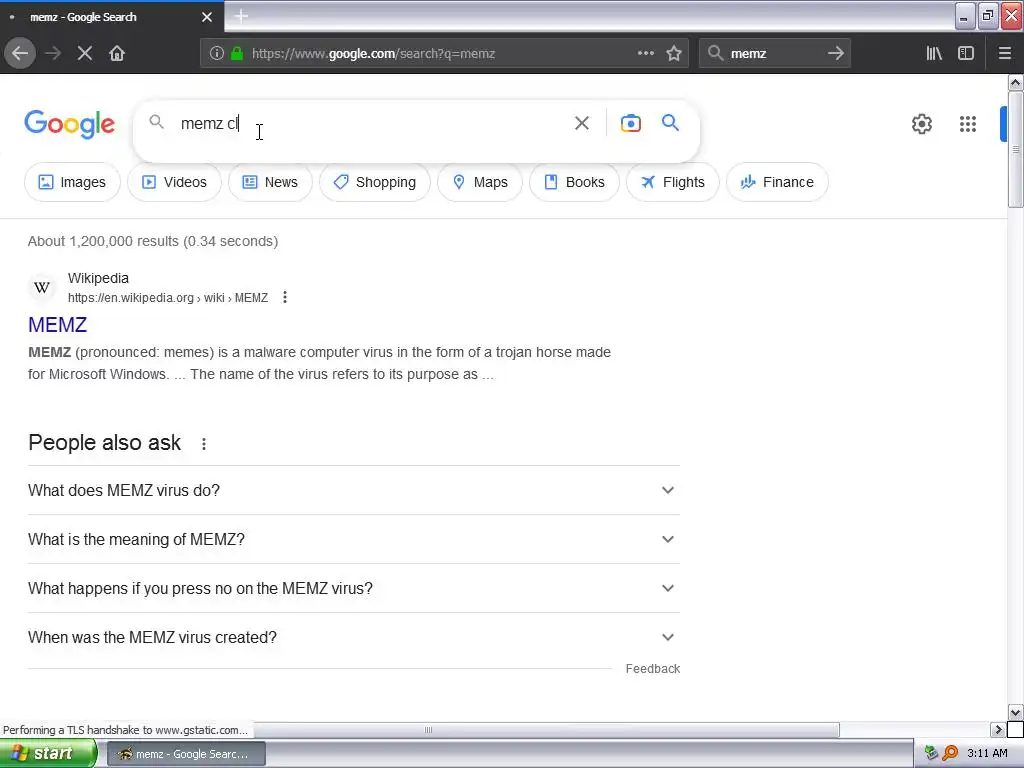The height and width of the screenshot is (768, 1024).
Task: Click the results count text
Action: click(153, 241)
